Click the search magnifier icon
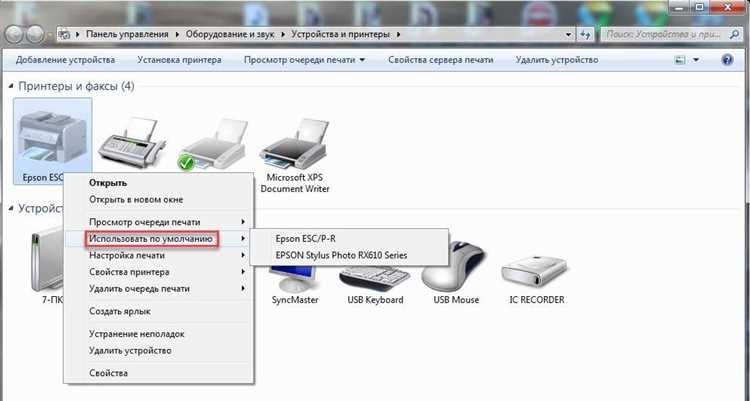Image resolution: width=750 pixels, height=401 pixels. coord(734,34)
